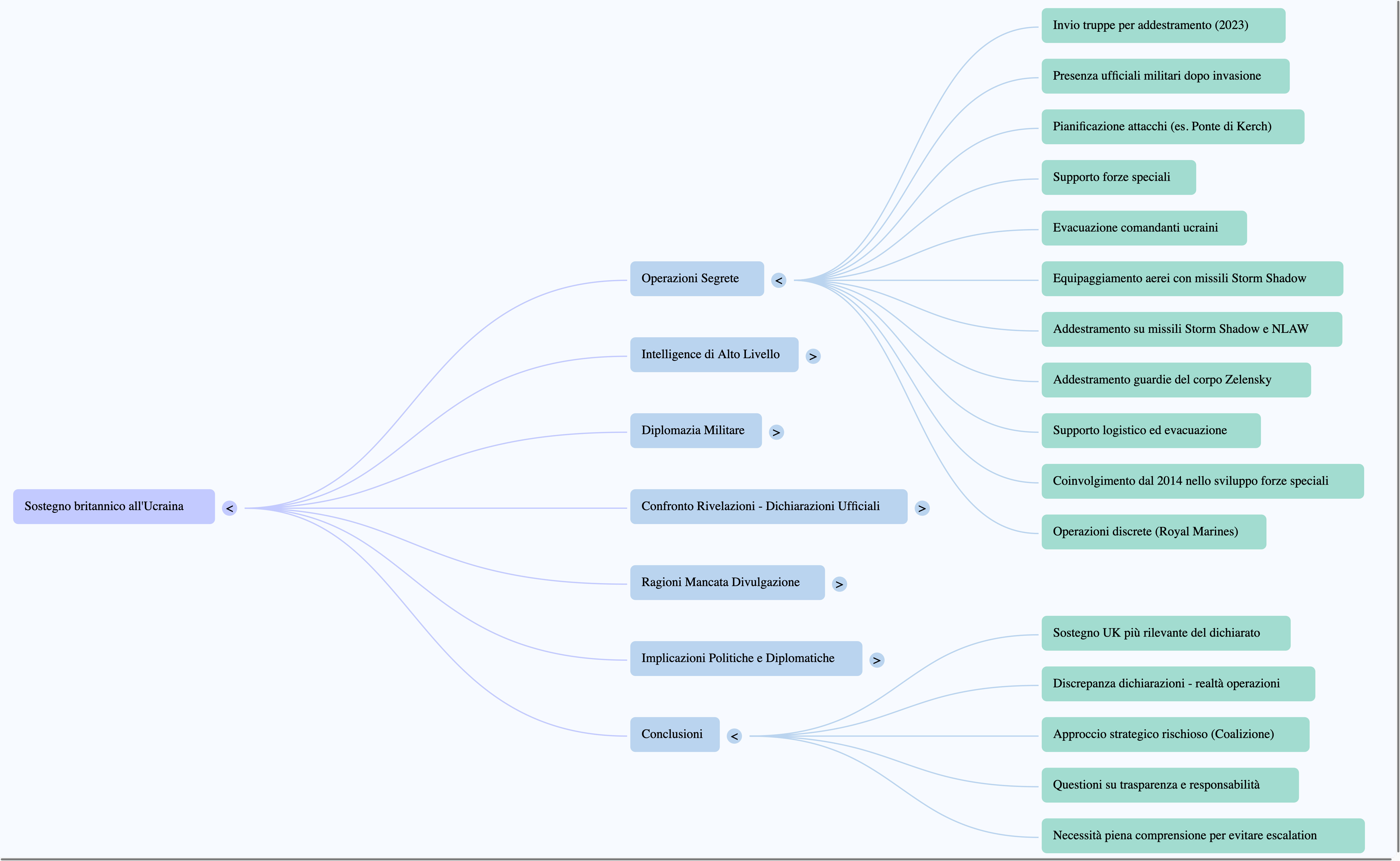The image size is (1400, 861).
Task: Click the Evacuazione comandanti ucraini leaf
Action: pos(1144,228)
